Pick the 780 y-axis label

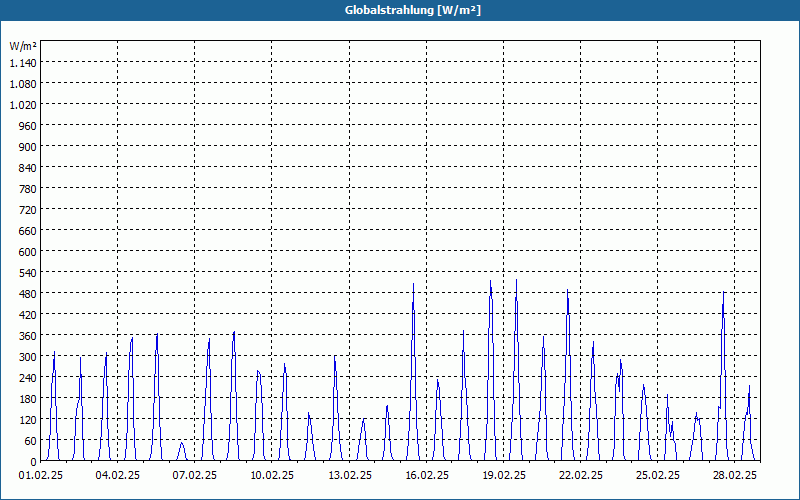pyautogui.click(x=28, y=189)
